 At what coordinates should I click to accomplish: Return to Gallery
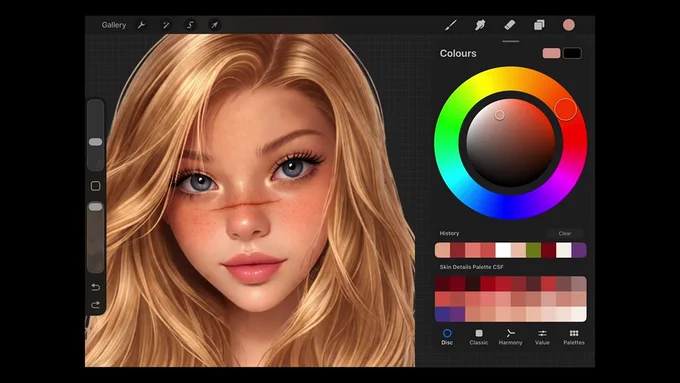coord(114,25)
